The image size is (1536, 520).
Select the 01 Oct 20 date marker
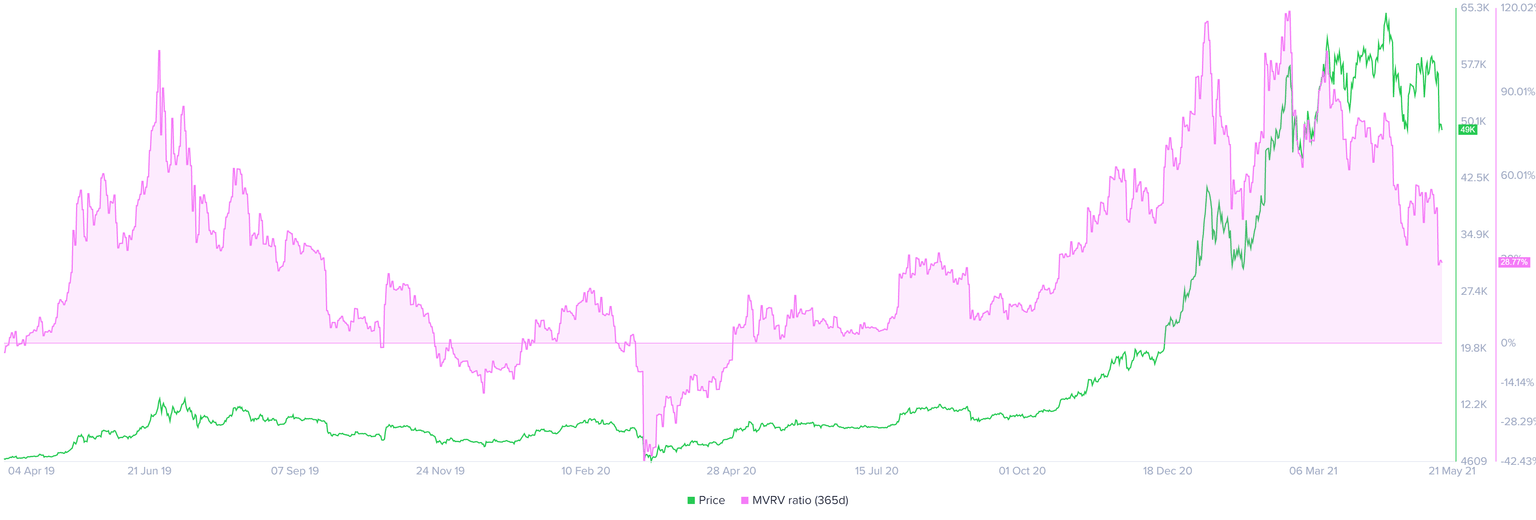(1022, 469)
